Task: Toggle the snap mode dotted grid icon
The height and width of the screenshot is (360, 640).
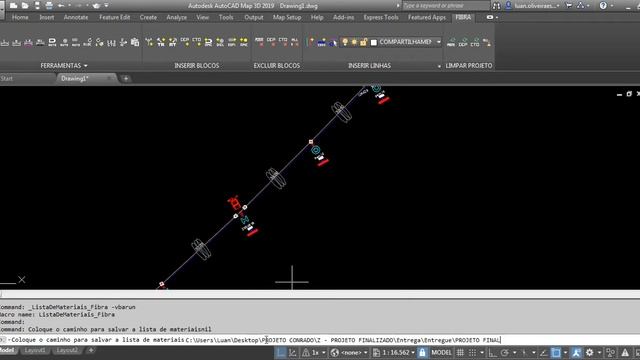Action: pos(472,352)
